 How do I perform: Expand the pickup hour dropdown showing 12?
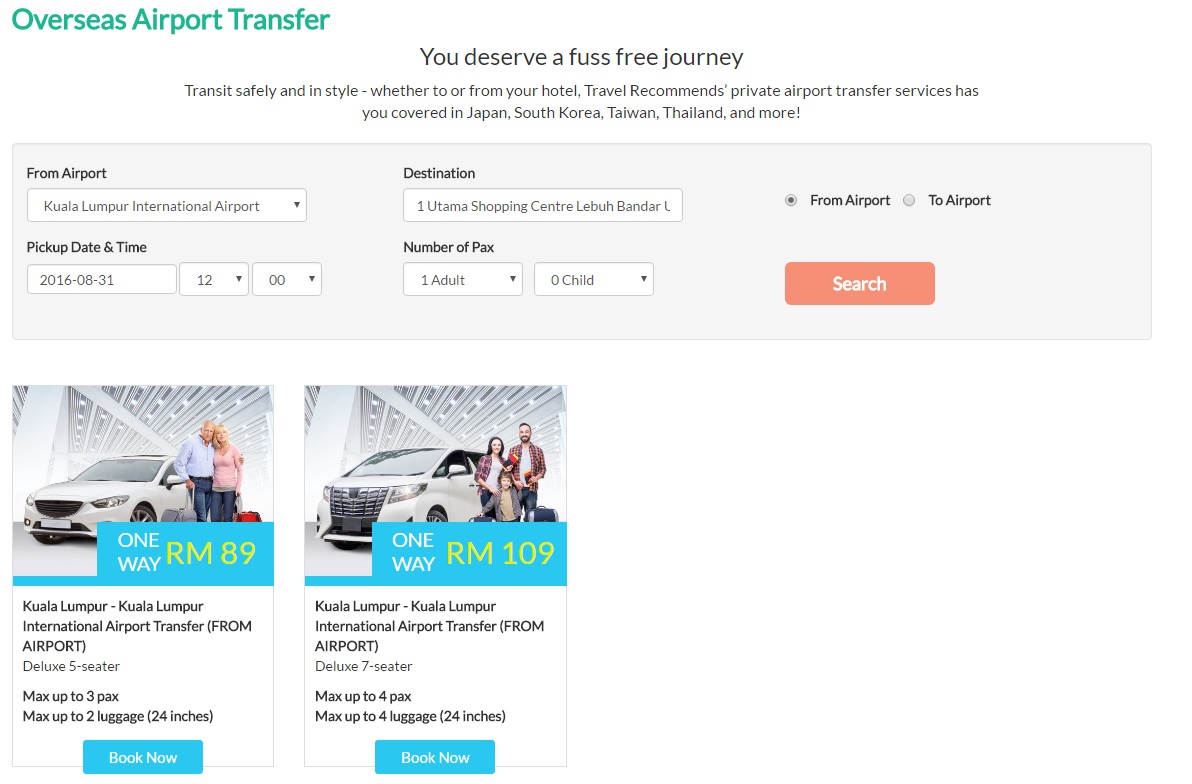pos(213,280)
